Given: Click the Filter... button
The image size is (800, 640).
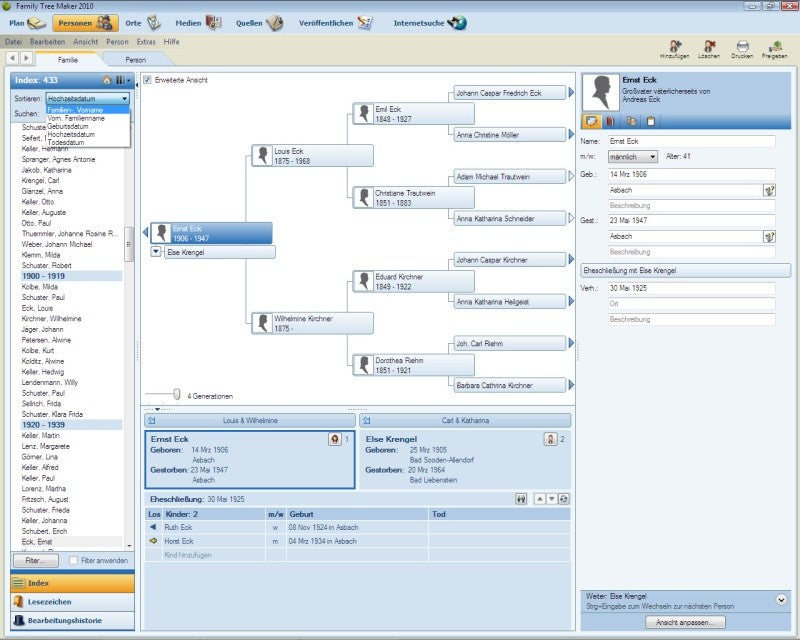Looking at the screenshot, I should click(x=36, y=560).
